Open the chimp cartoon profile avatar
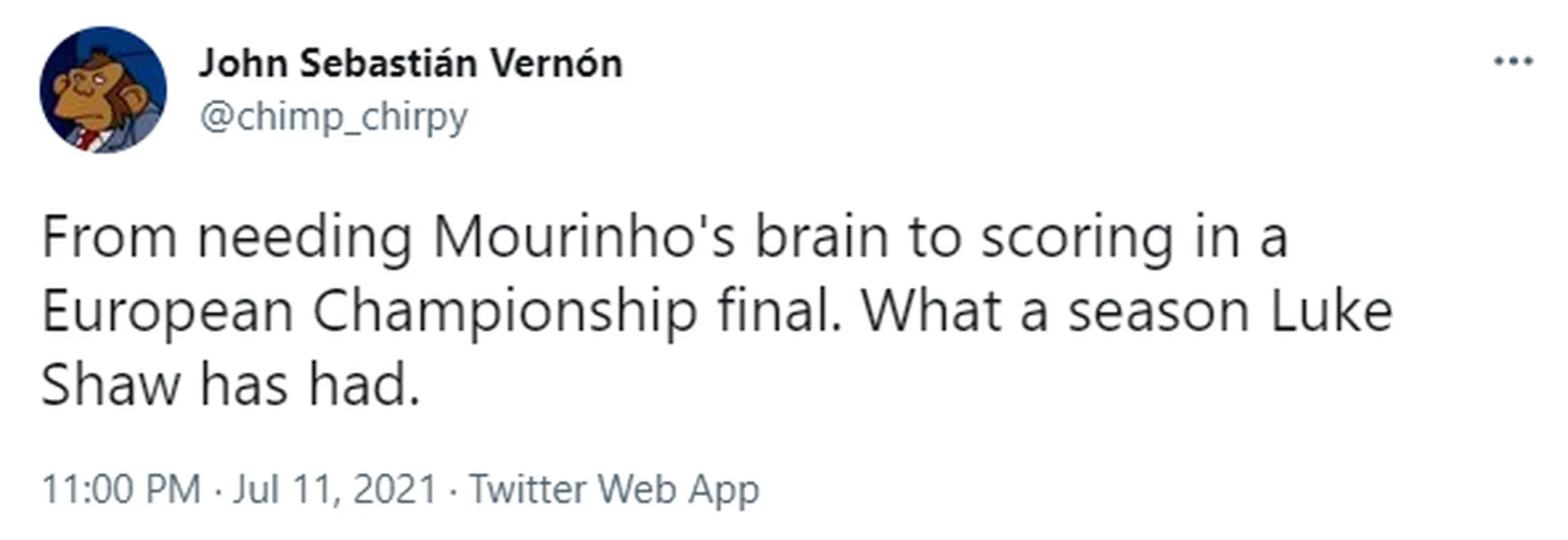 [103, 89]
